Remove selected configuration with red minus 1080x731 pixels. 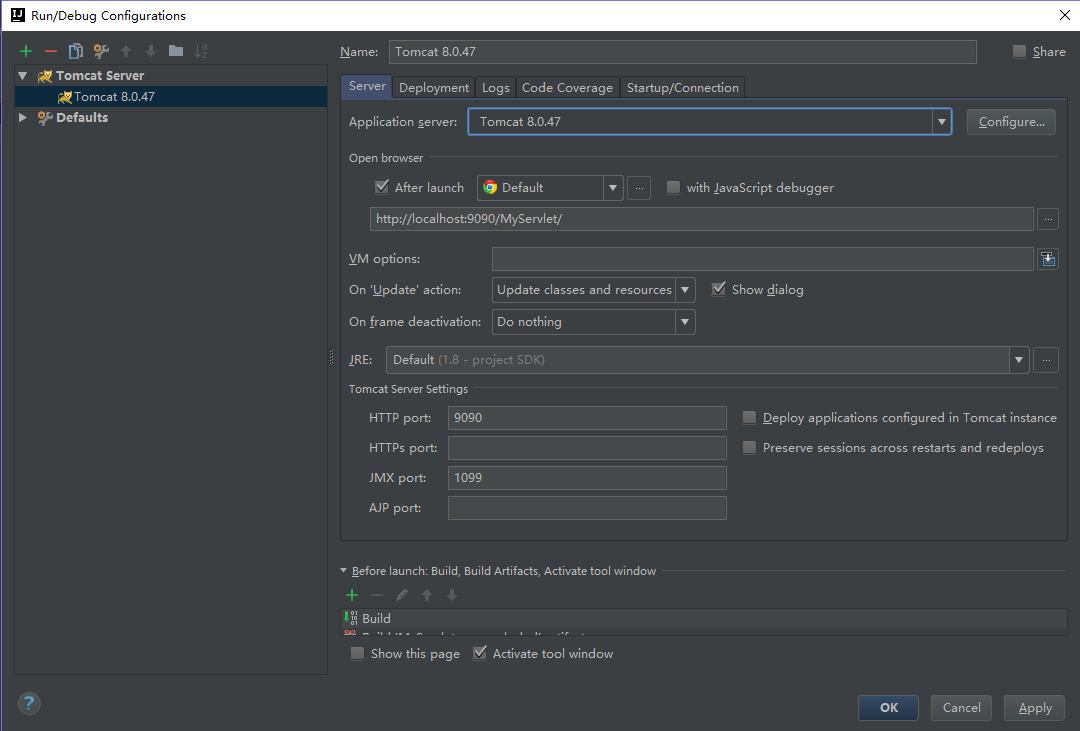[51, 51]
